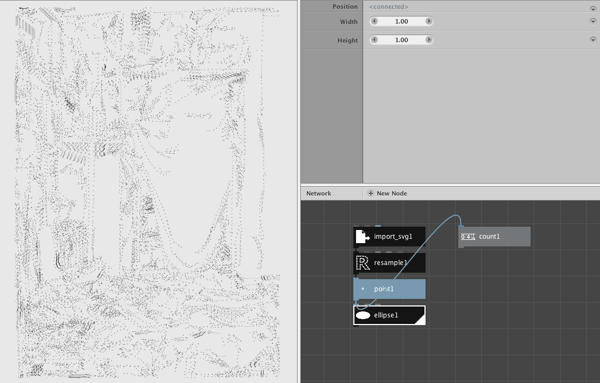
Task: Click the dotted artwork in the viewer
Action: coord(148,192)
